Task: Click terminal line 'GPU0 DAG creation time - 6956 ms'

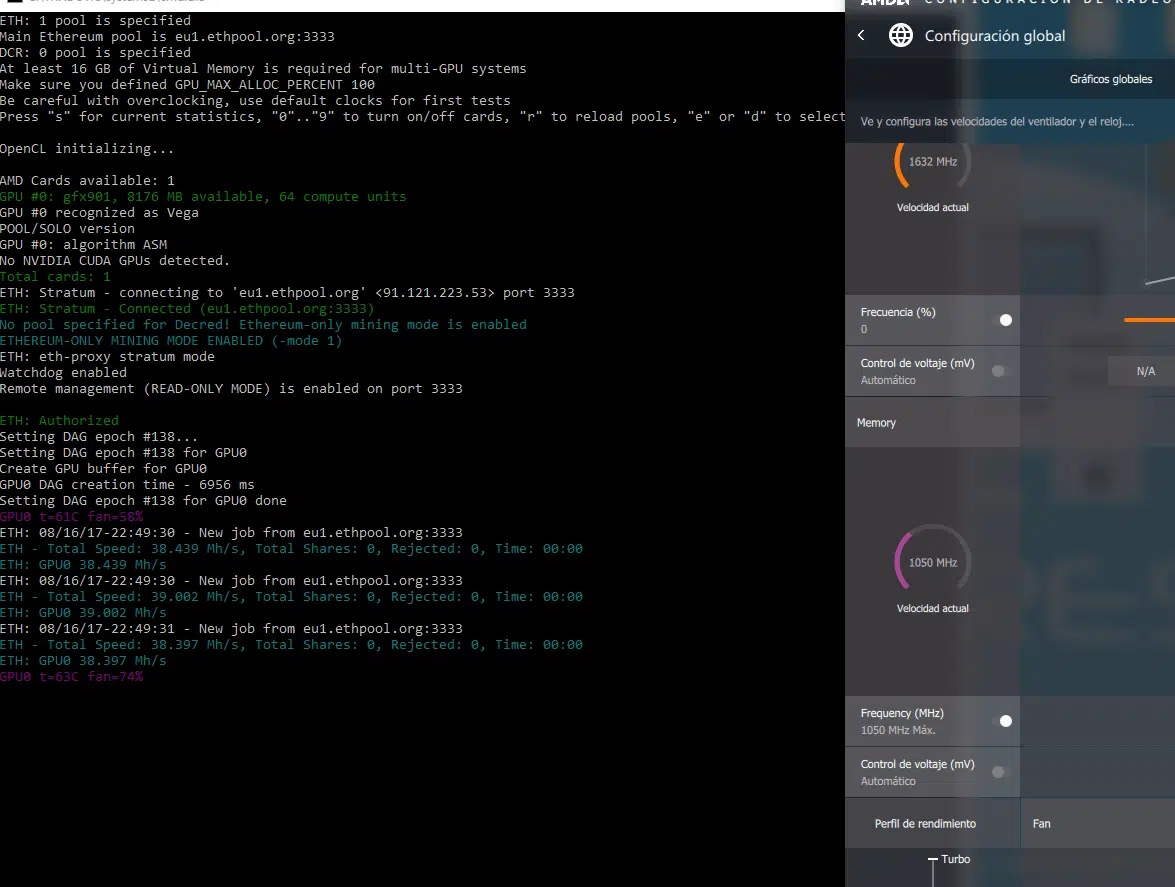Action: click(x=127, y=485)
